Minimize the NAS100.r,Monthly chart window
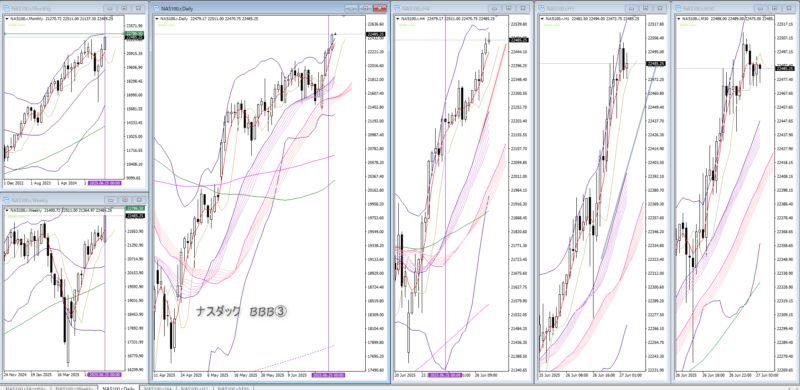 click(110, 8)
